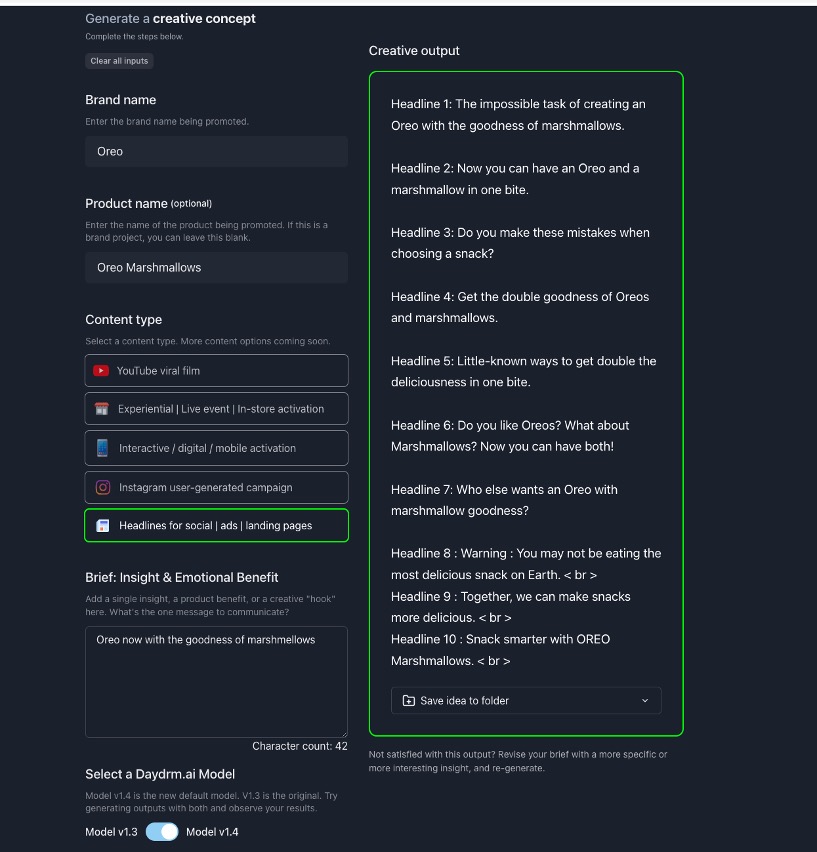Select the YouTube viral film content type
817x852 pixels.
(x=216, y=371)
